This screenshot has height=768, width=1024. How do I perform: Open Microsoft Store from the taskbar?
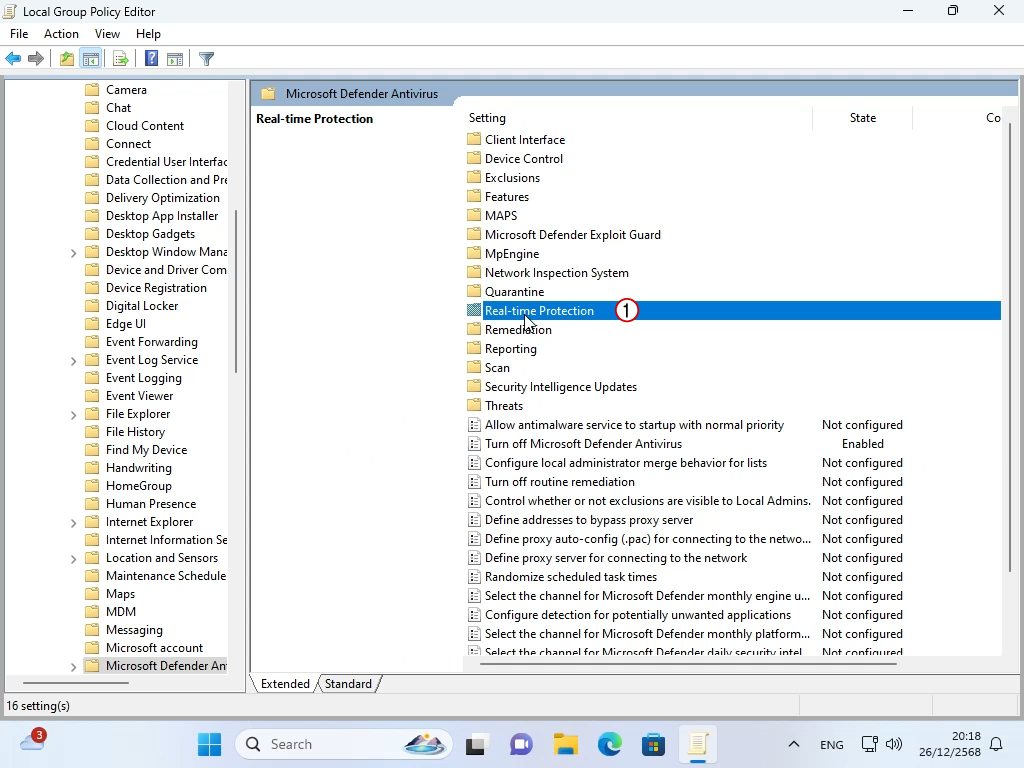654,744
